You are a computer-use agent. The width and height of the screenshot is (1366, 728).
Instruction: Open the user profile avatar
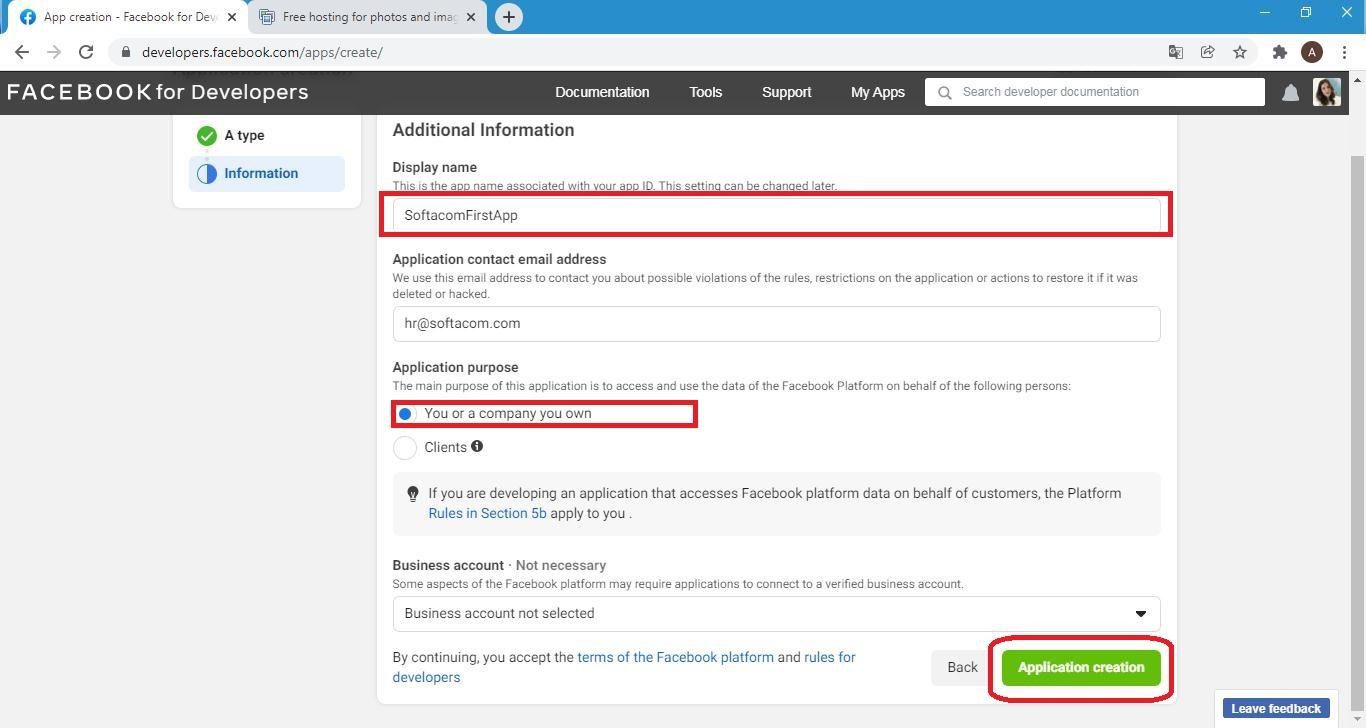pyautogui.click(x=1327, y=92)
